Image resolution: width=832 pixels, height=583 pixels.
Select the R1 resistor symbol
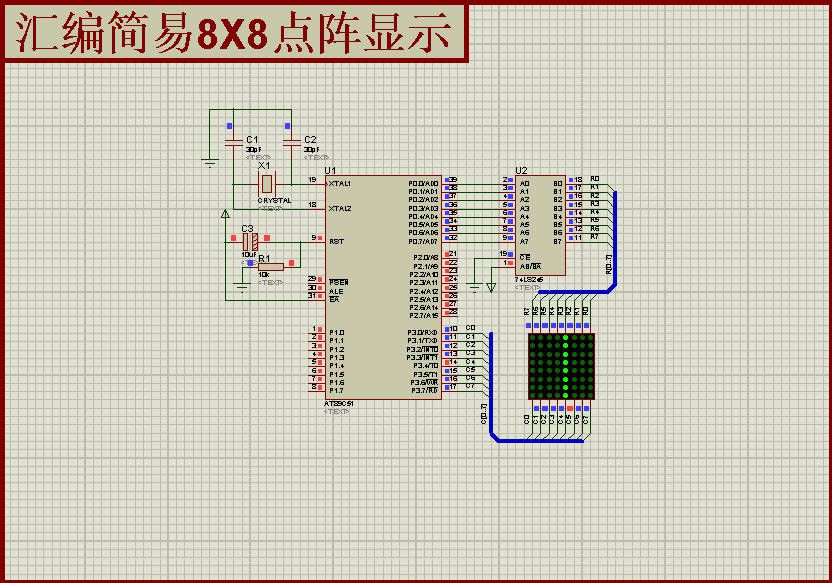pos(271,267)
